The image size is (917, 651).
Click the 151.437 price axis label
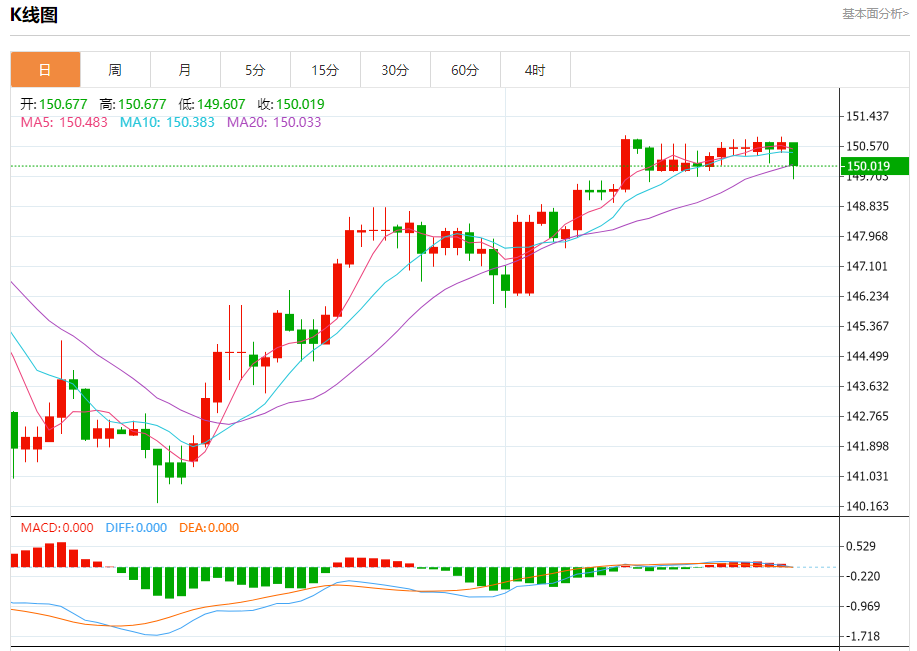click(868, 117)
